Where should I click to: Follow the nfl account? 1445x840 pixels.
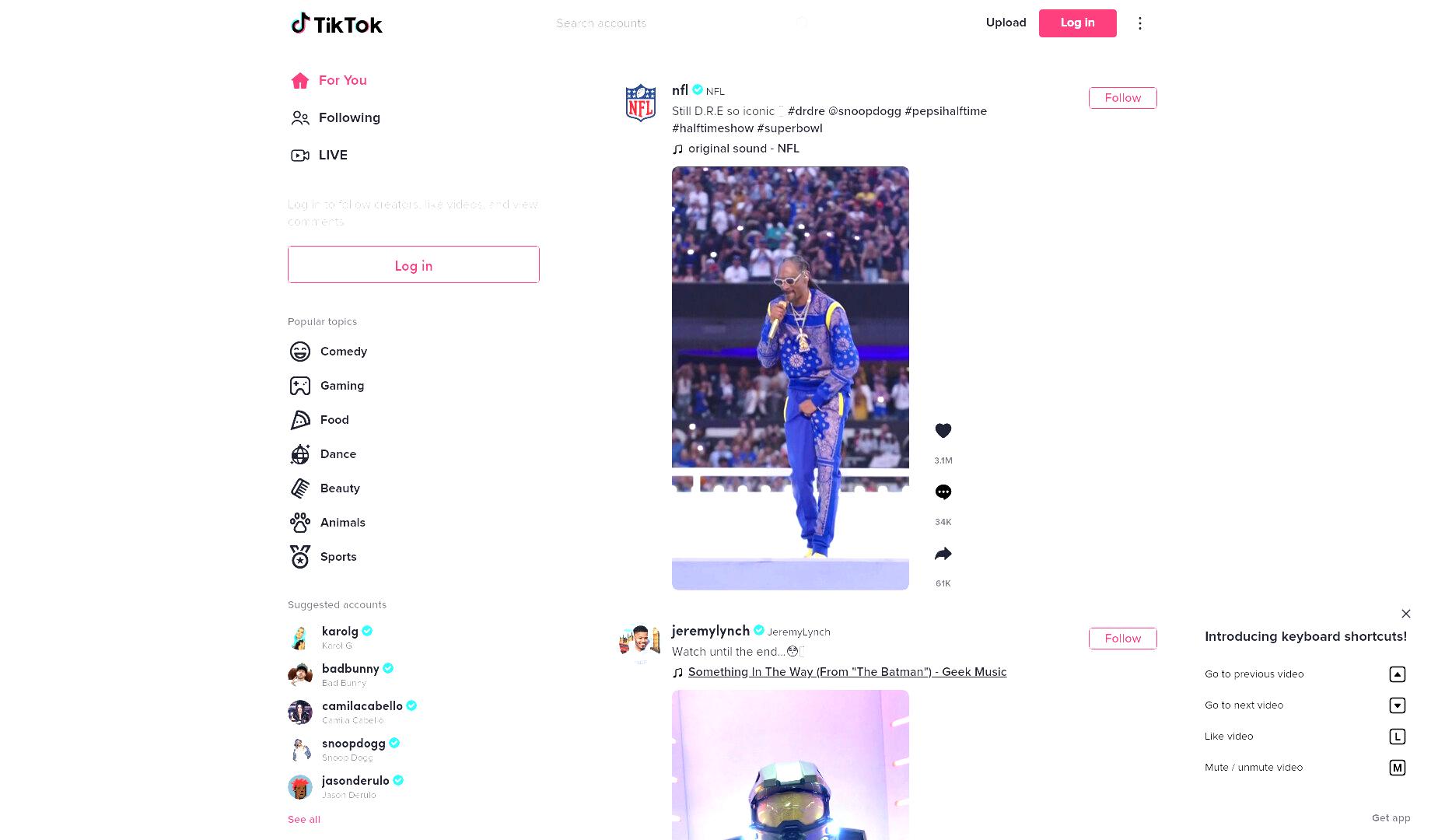[x=1122, y=98]
